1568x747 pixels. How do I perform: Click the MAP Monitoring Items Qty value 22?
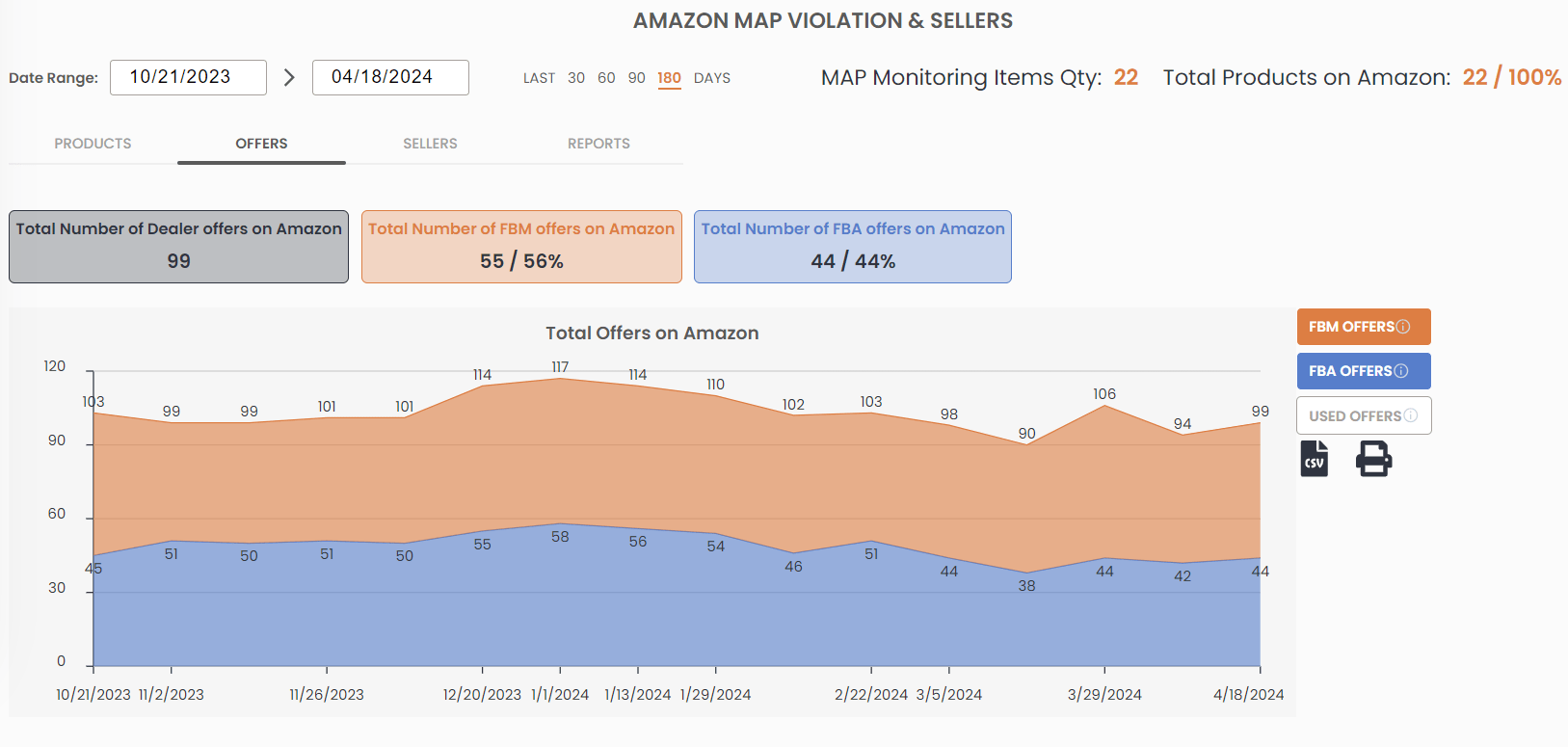(1126, 77)
